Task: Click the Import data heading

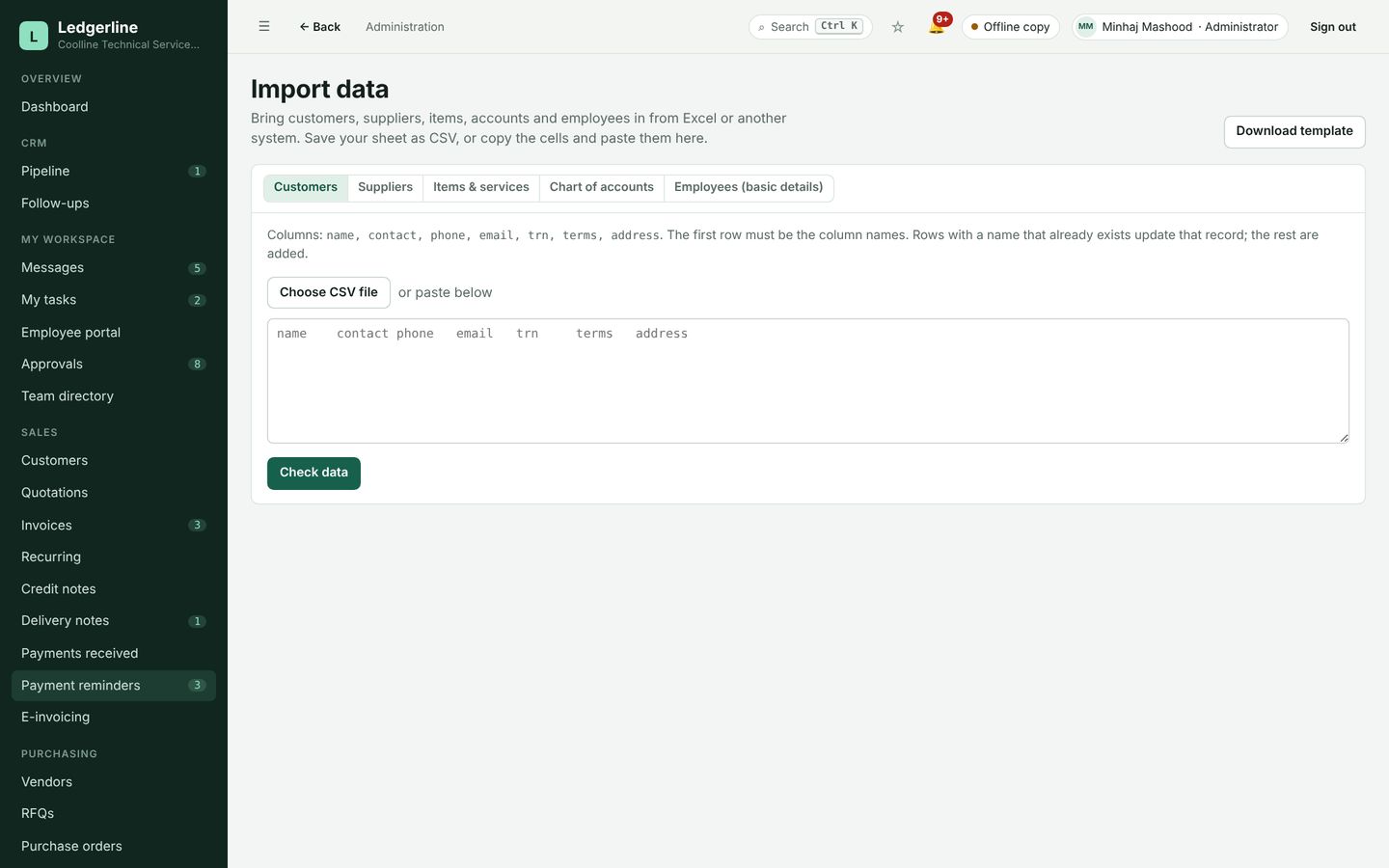Action: [320, 89]
